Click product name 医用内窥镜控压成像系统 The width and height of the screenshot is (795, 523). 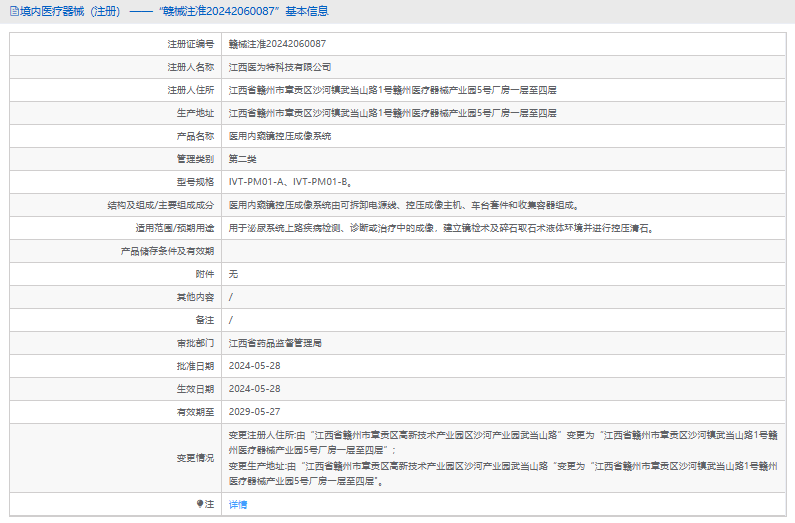[x=280, y=136]
